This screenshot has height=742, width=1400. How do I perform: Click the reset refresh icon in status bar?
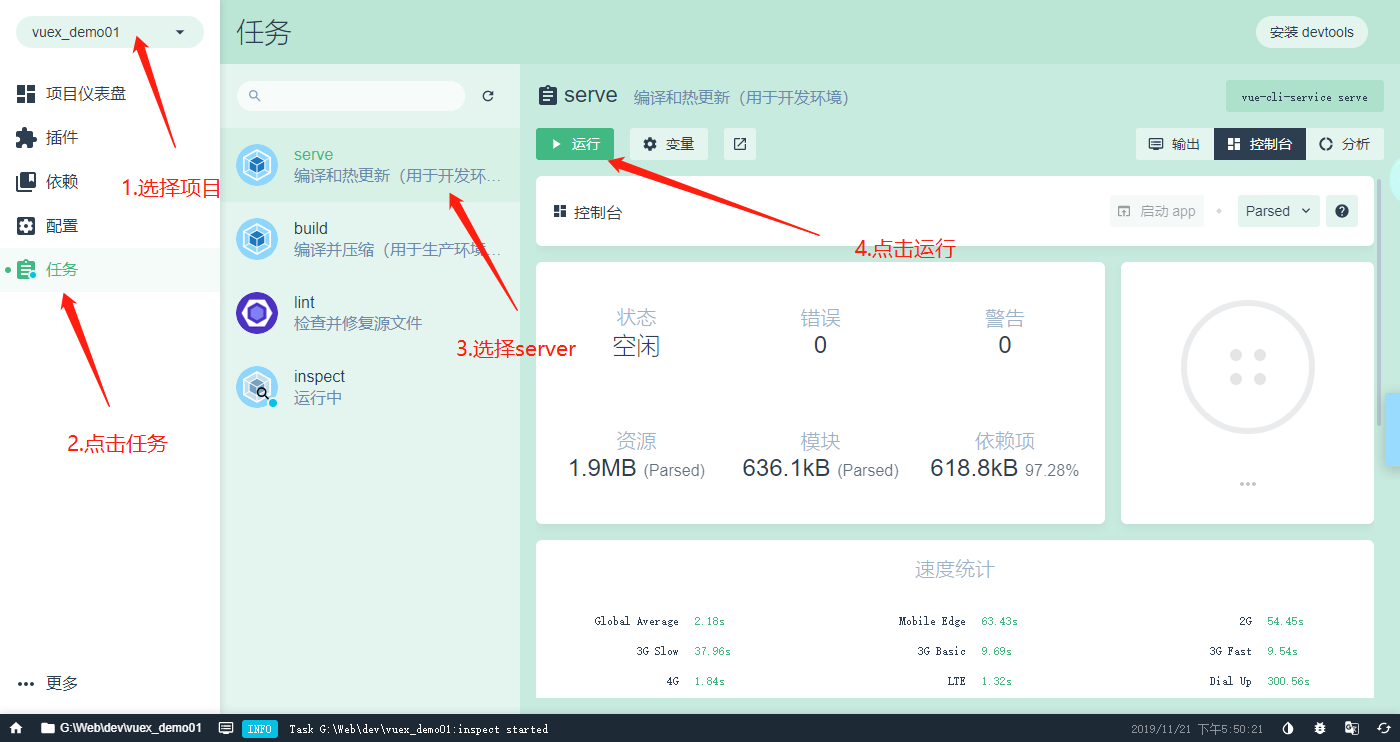click(x=1384, y=728)
